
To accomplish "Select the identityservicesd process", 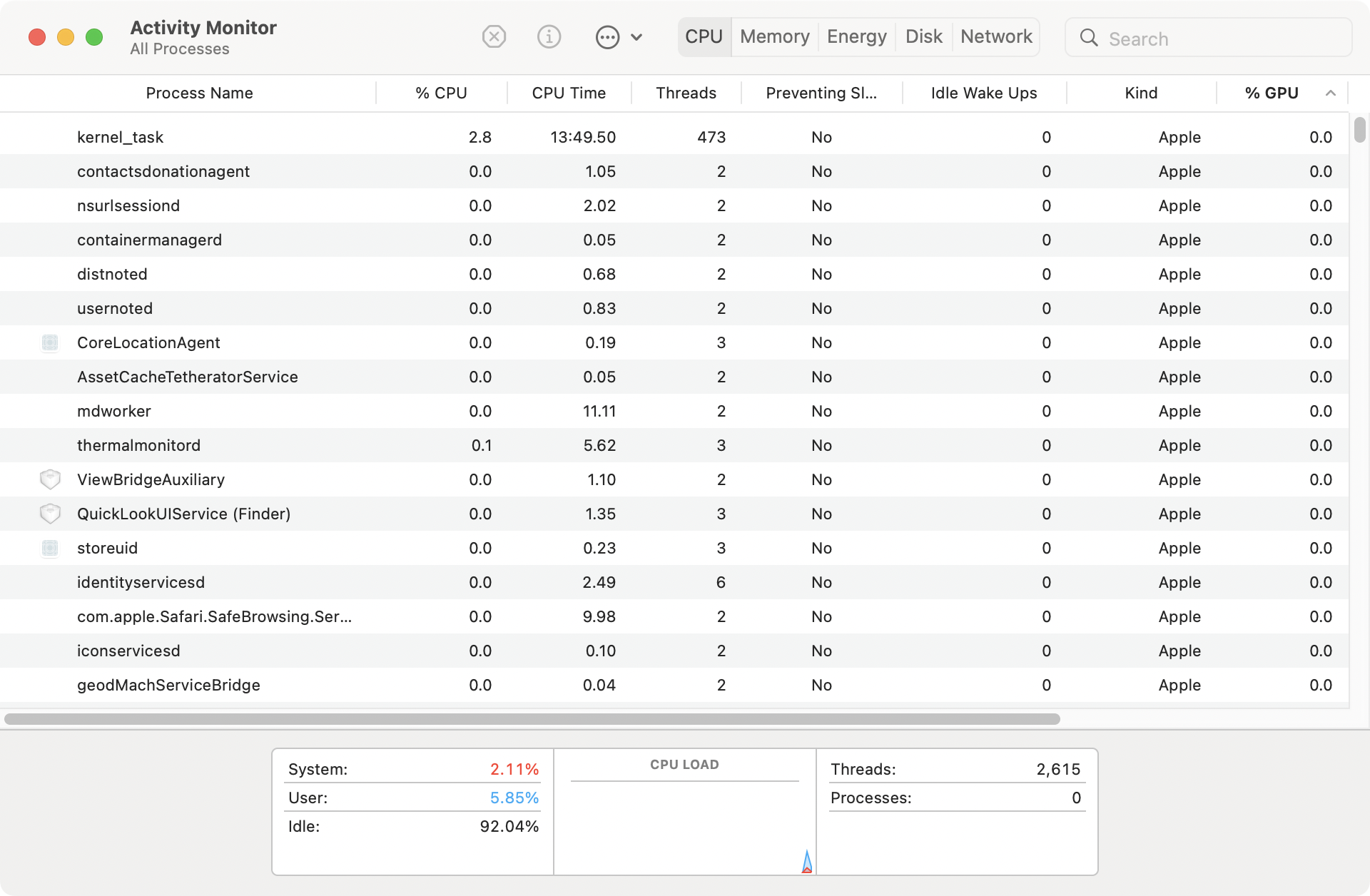I will pos(674,582).
